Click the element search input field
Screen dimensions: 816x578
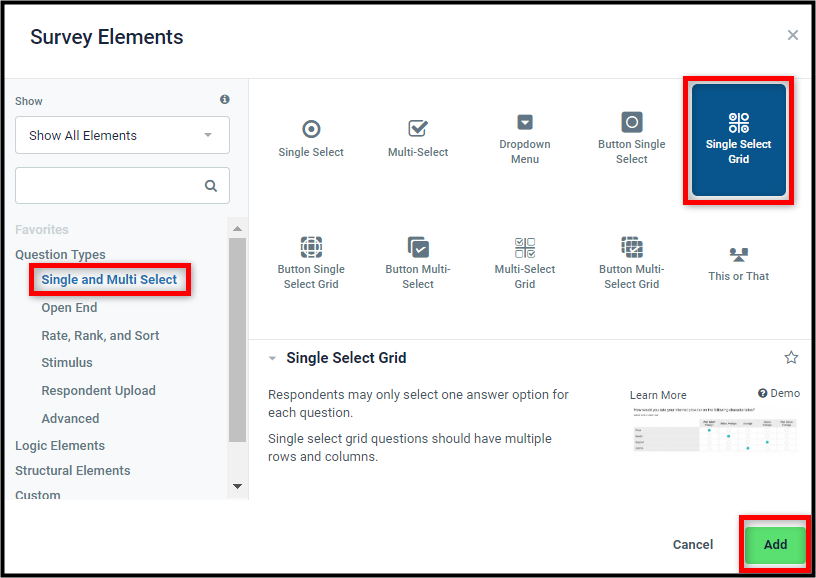tap(122, 186)
